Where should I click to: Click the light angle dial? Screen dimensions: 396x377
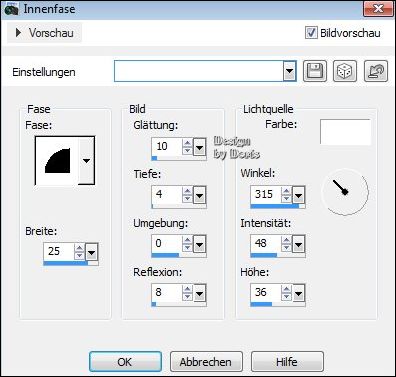click(345, 192)
